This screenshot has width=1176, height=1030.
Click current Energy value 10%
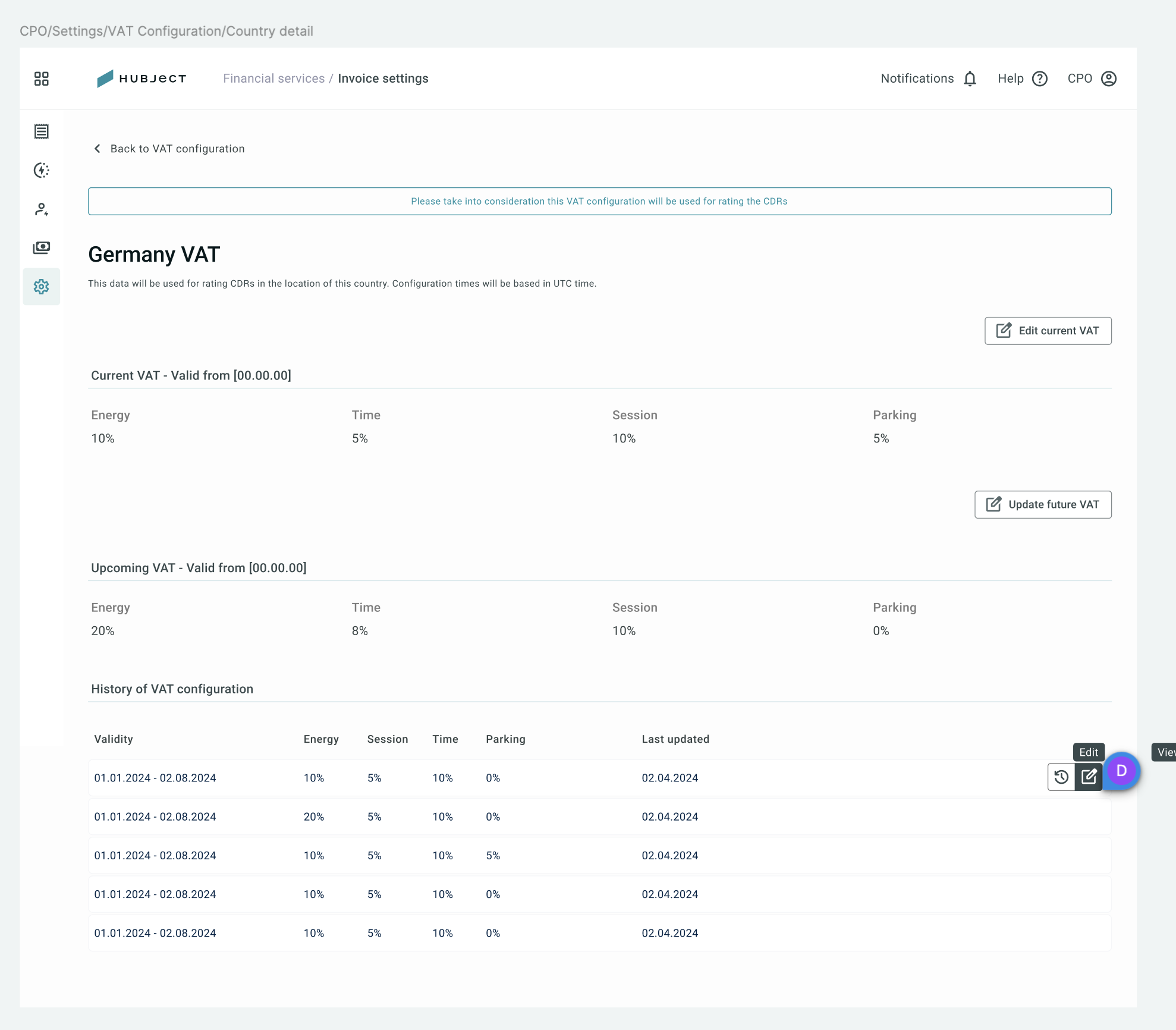103,438
